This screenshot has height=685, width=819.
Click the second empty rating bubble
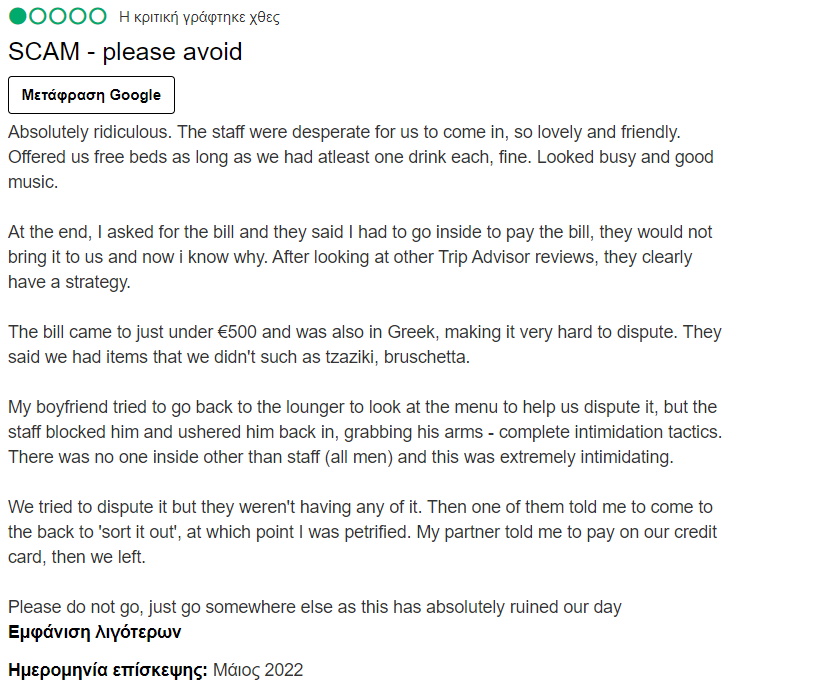[x=38, y=16]
